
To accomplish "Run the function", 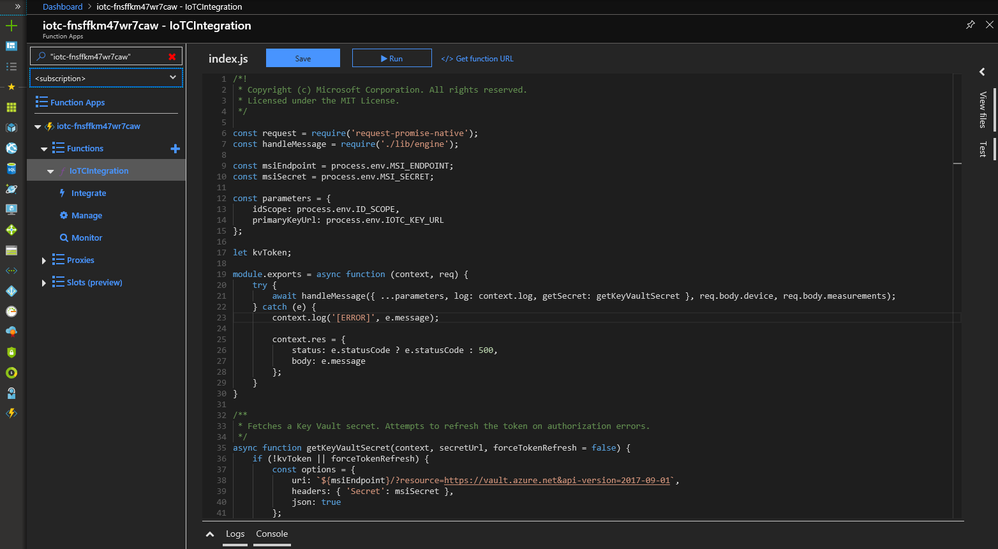I will (392, 59).
